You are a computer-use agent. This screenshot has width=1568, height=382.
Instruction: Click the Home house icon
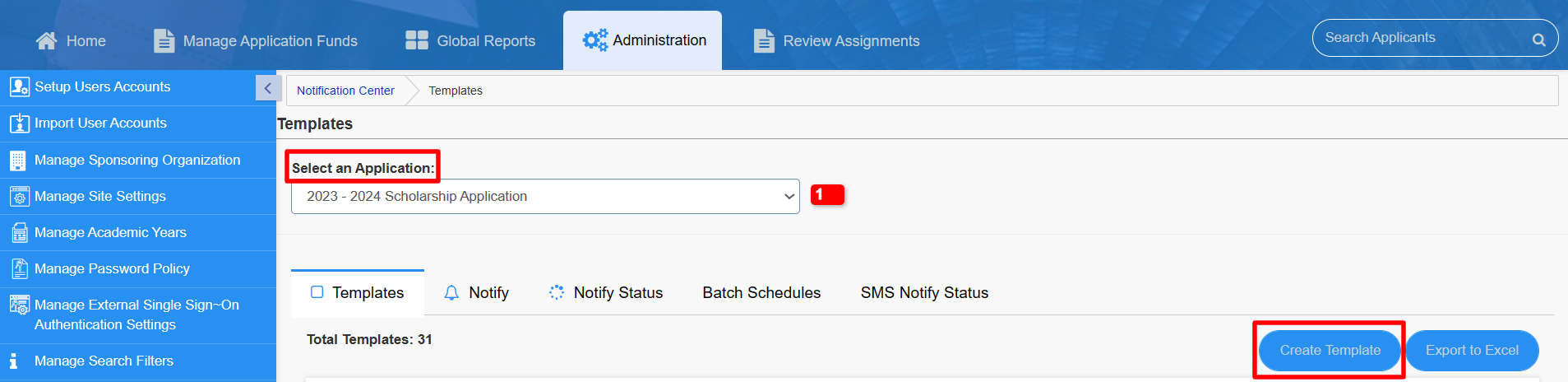(x=47, y=40)
